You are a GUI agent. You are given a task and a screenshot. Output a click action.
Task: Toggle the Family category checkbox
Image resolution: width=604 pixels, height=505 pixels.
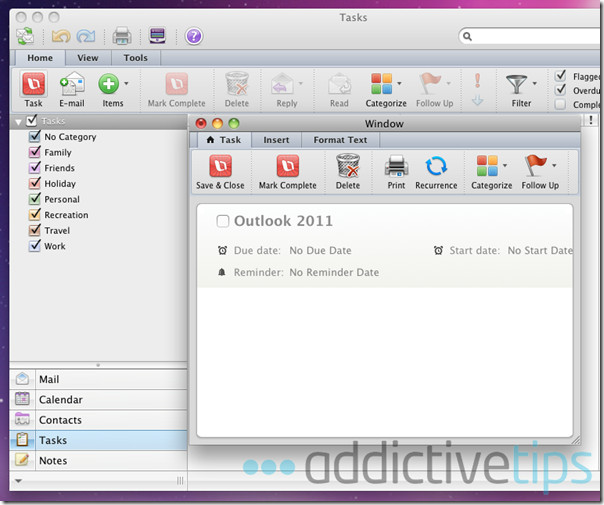(x=35, y=152)
